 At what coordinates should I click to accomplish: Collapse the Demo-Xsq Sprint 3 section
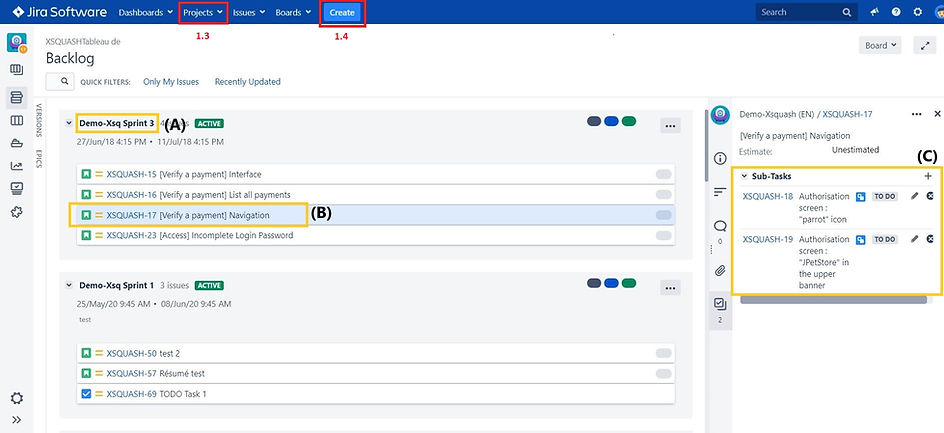point(69,123)
